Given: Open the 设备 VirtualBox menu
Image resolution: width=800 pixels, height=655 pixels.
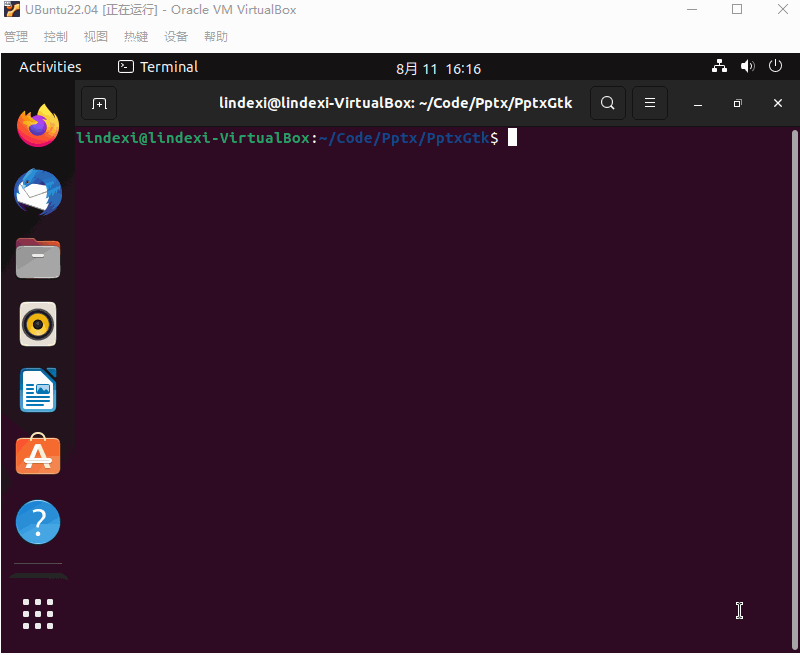Looking at the screenshot, I should 176,37.
